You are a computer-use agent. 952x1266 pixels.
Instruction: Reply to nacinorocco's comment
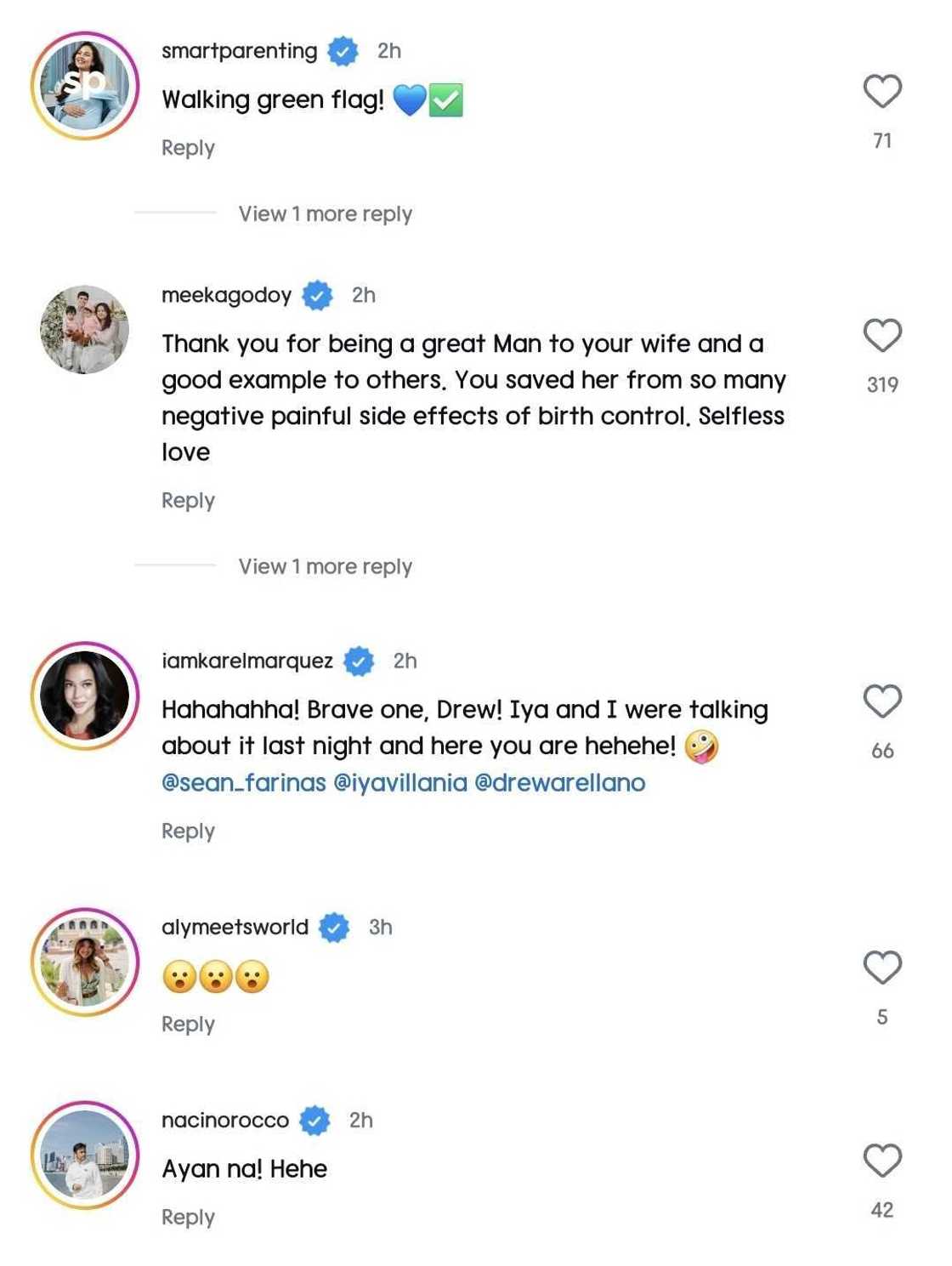pyautogui.click(x=188, y=1218)
